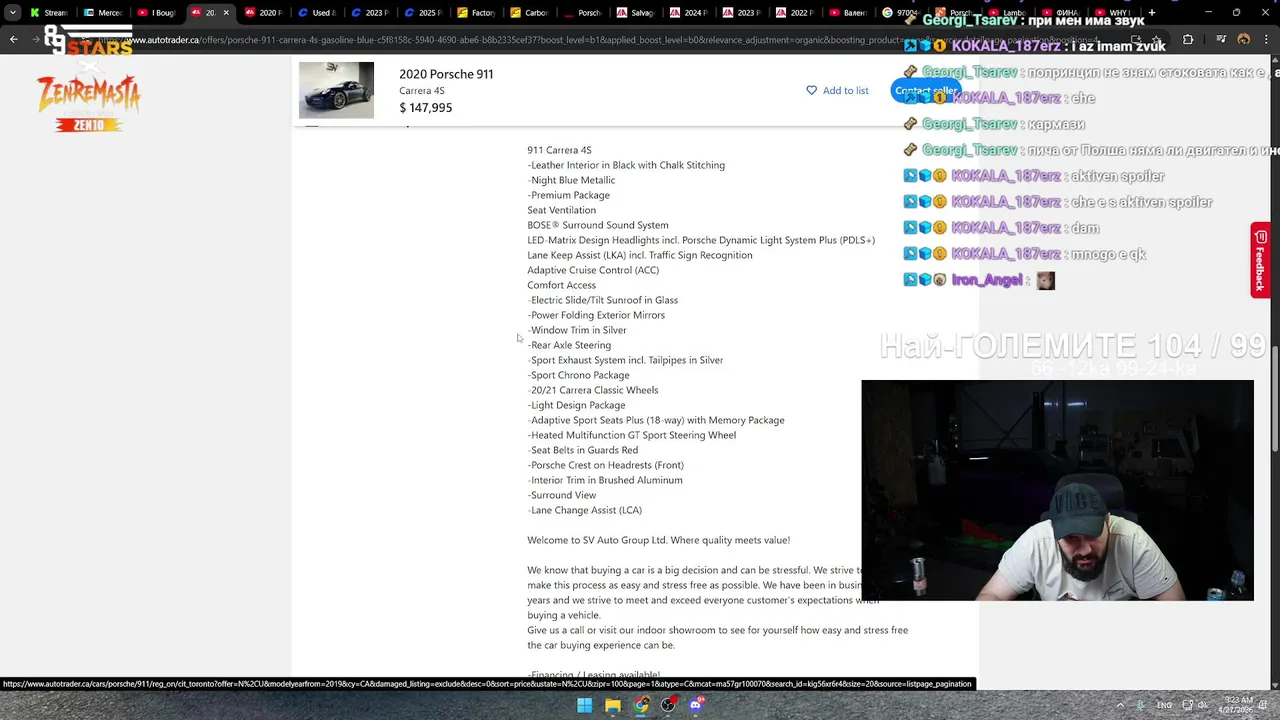
Task: Open the Porsche 911 listing thumbnail
Action: 336,90
